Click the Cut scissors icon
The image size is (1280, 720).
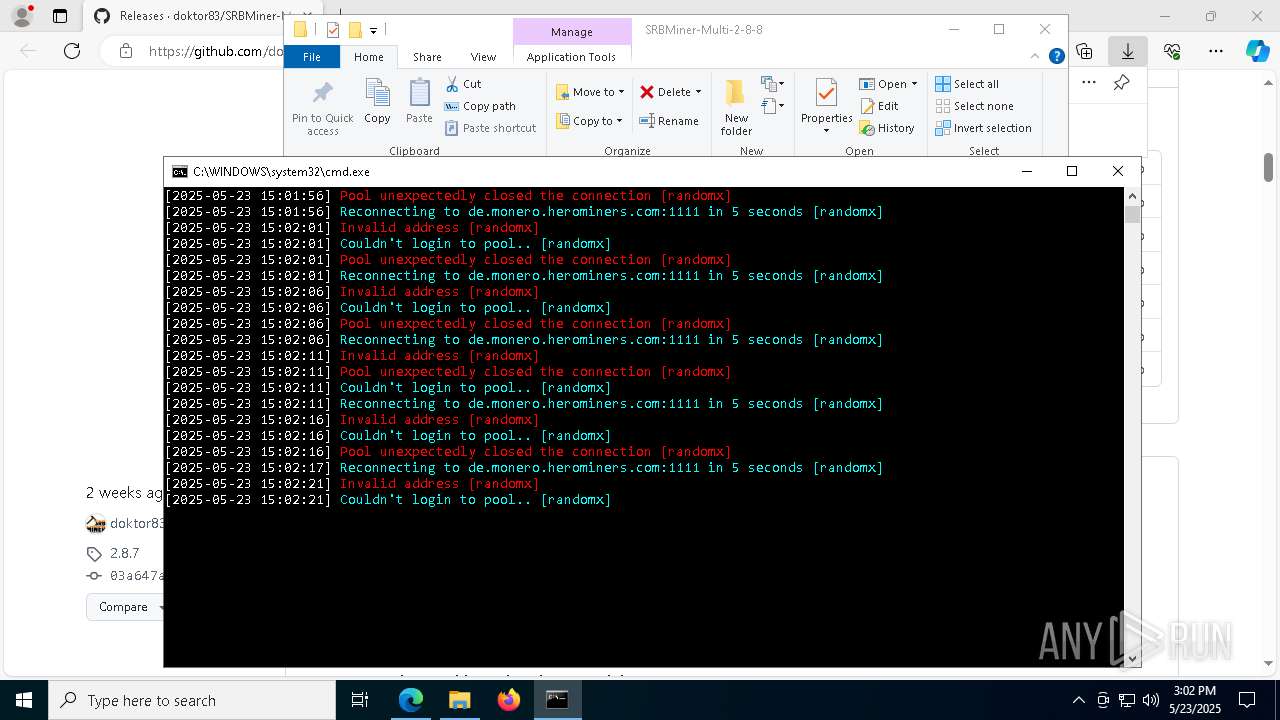452,84
